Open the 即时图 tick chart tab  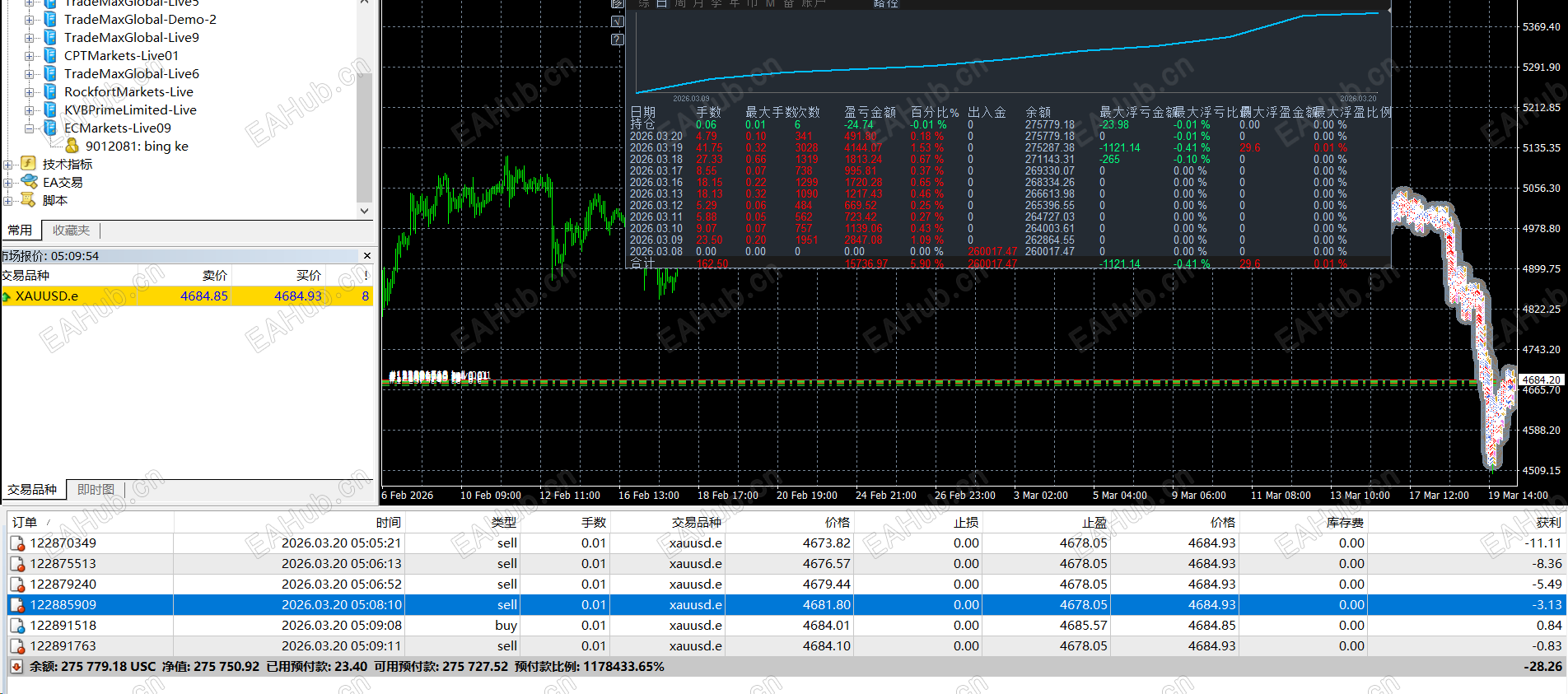click(x=96, y=490)
